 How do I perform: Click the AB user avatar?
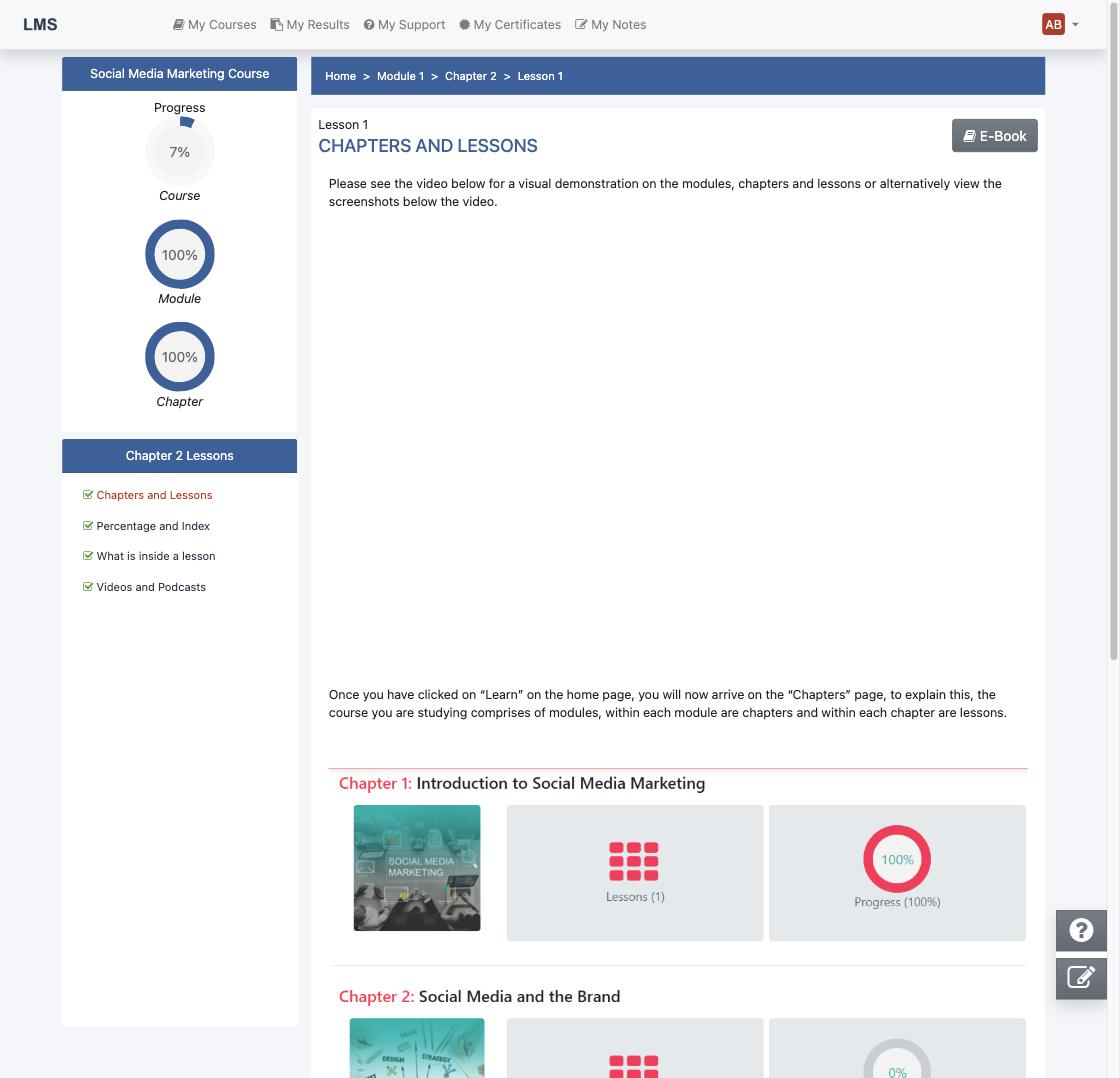tap(1054, 24)
